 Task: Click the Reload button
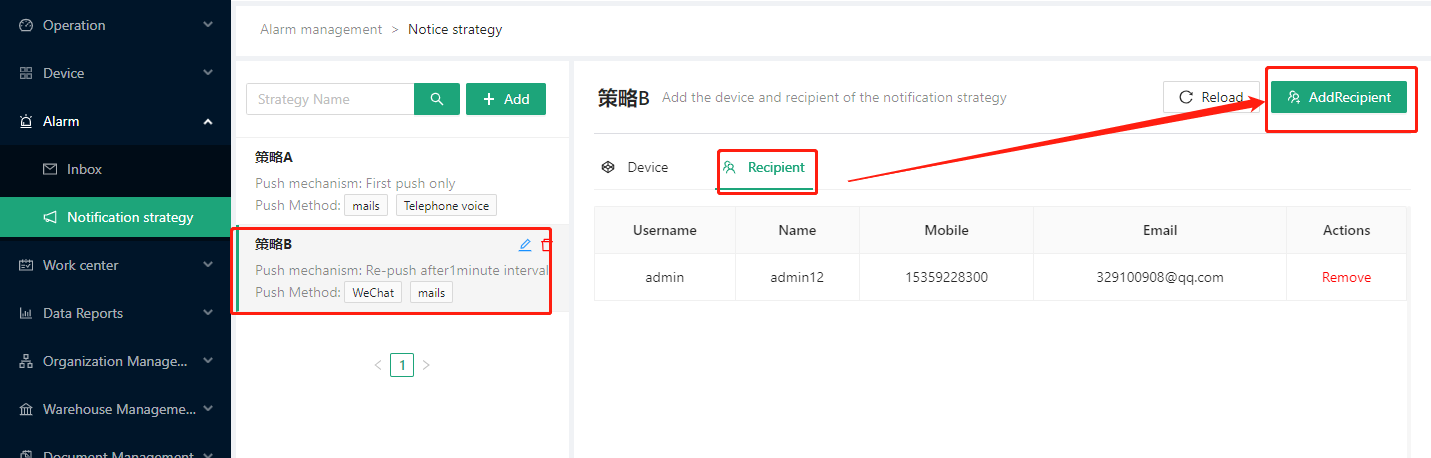click(x=1211, y=97)
